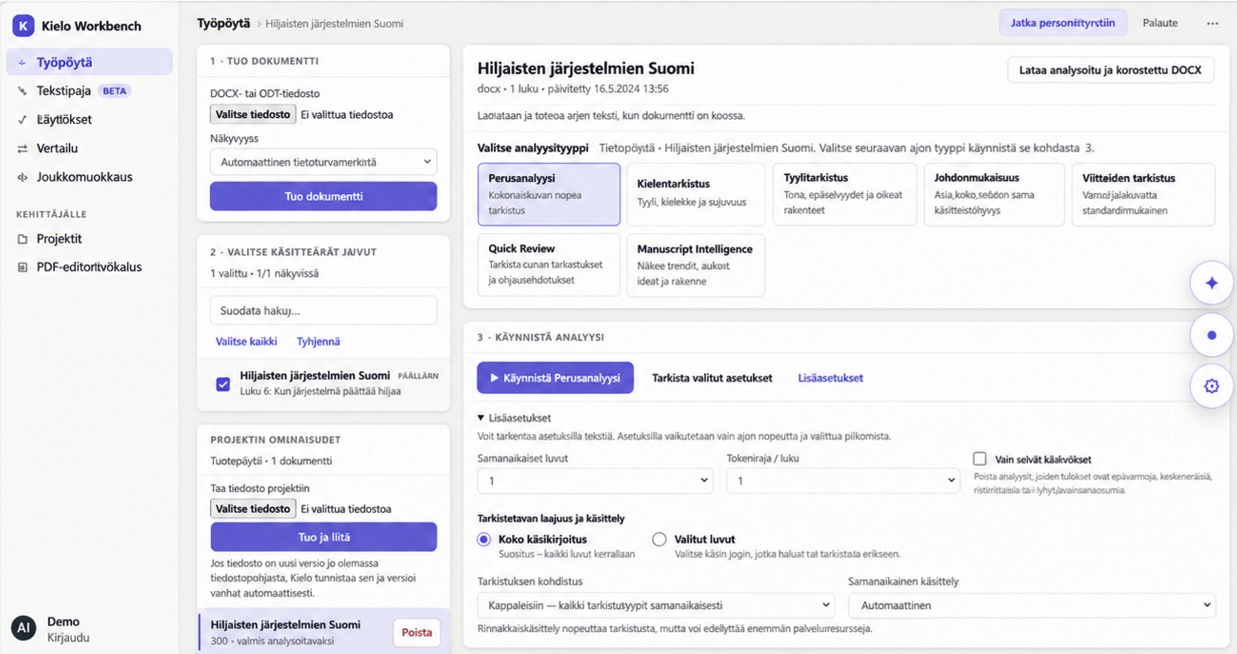Open the Tokeniraja / luku dropdown
This screenshot has width=1237, height=654.
843,481
